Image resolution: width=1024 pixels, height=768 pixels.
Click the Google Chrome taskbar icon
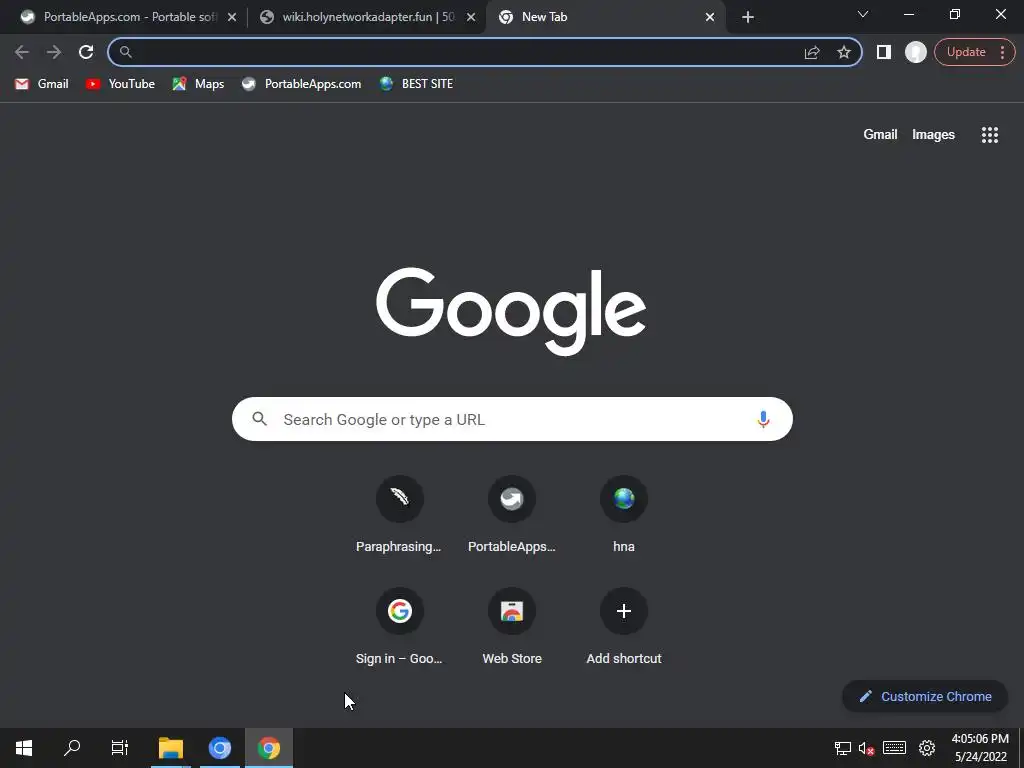click(268, 748)
